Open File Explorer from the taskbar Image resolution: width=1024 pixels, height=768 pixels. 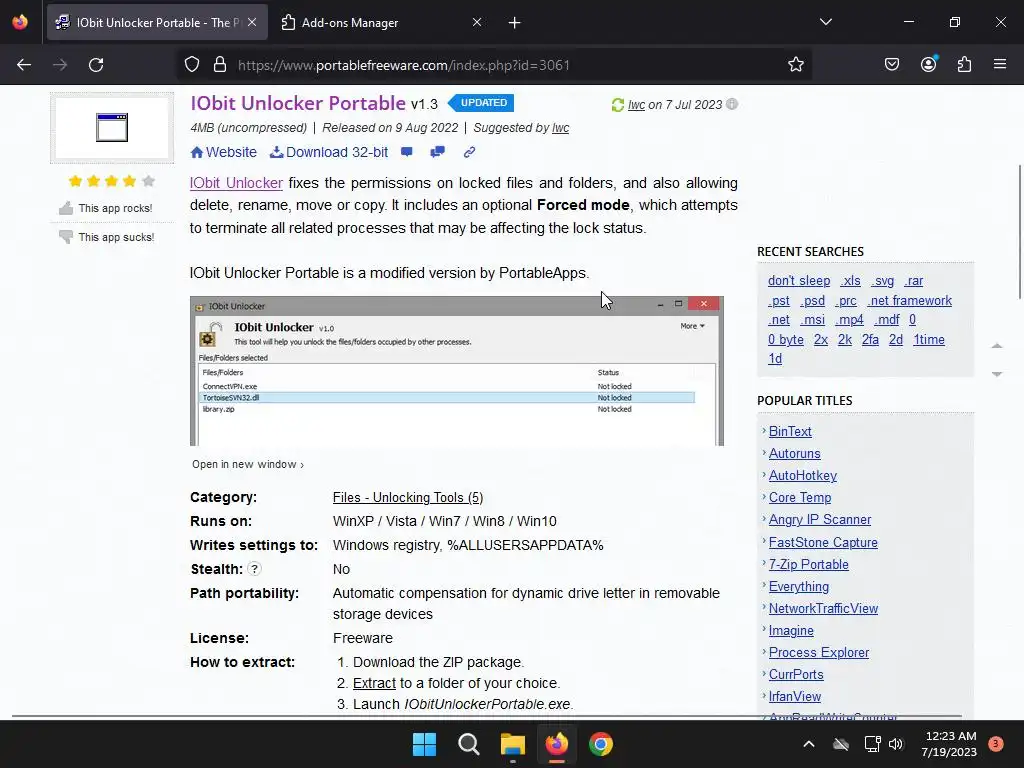tap(513, 744)
